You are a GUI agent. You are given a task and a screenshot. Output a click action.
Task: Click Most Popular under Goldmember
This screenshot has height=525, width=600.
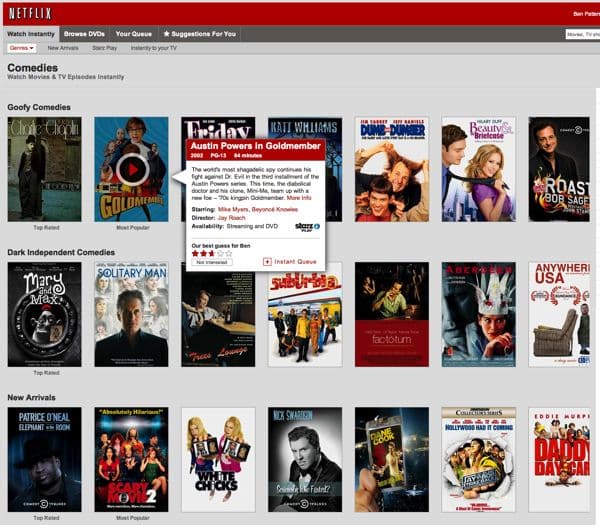(133, 228)
